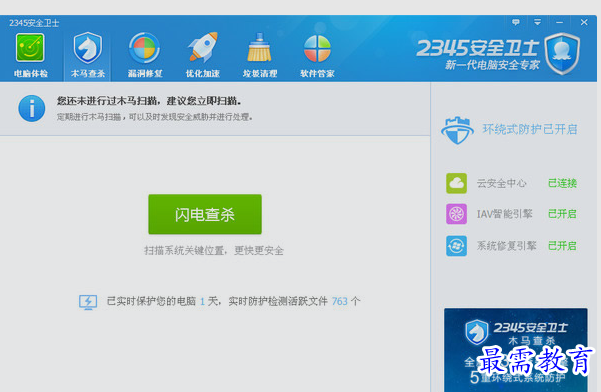Click the 2345安全卫士 shield logo
The image size is (601, 392).
pyautogui.click(x=562, y=54)
